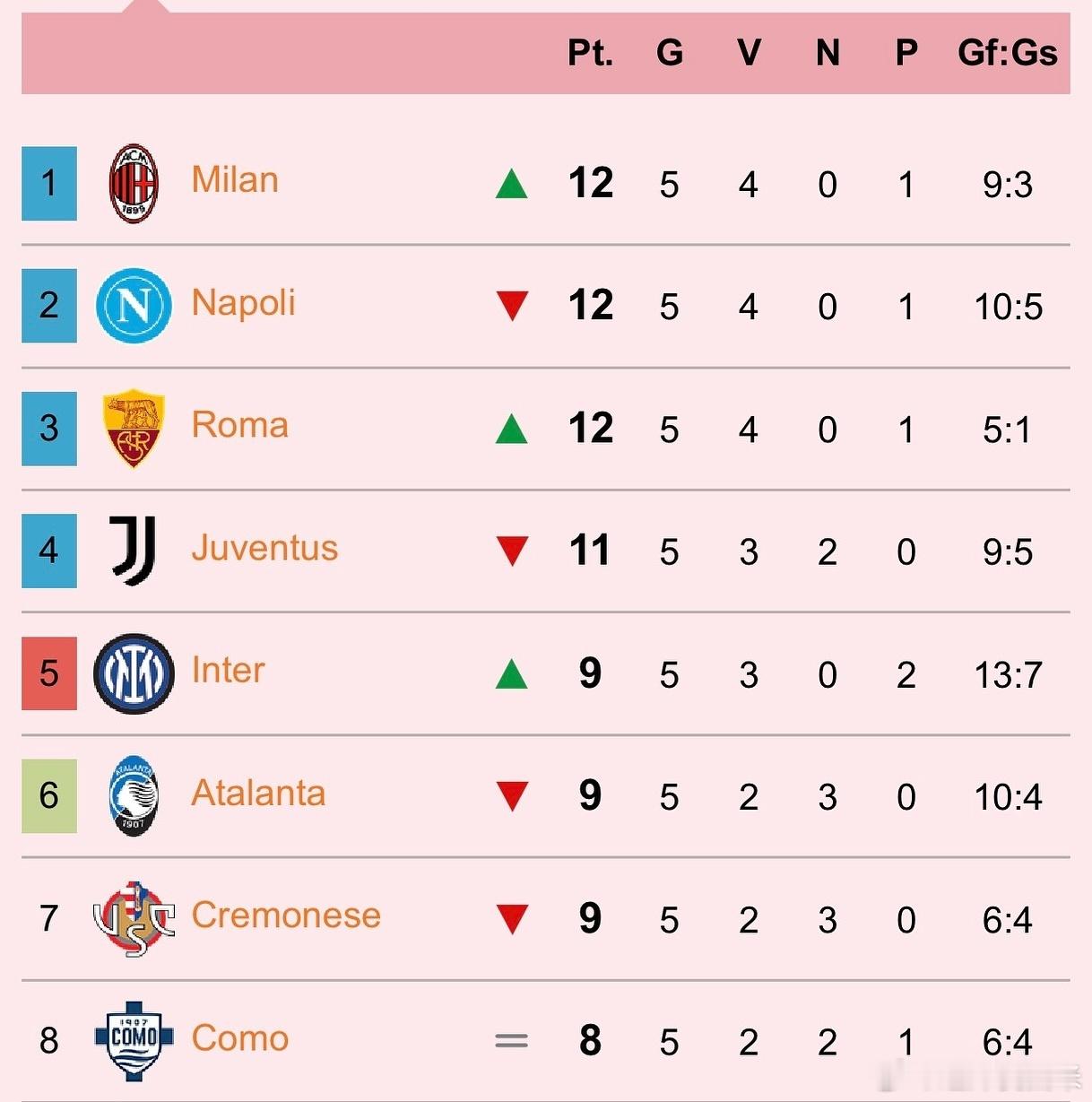1092x1102 pixels.
Task: Click the Napoli club logo
Action: tap(134, 306)
